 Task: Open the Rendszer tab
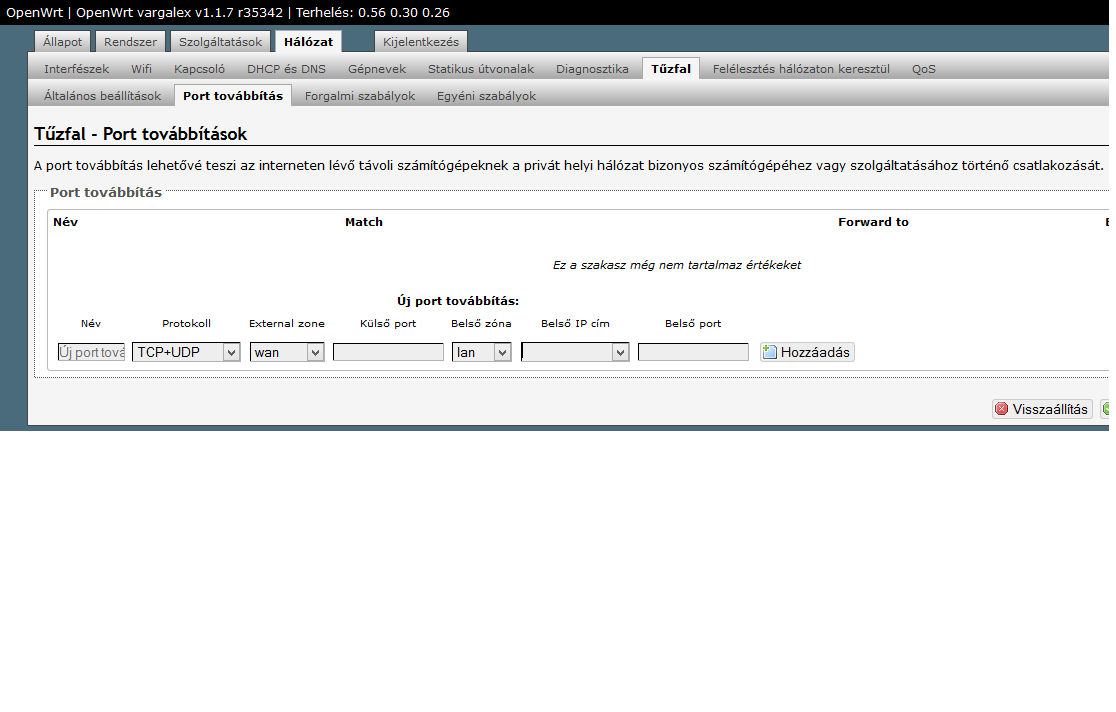(x=130, y=41)
